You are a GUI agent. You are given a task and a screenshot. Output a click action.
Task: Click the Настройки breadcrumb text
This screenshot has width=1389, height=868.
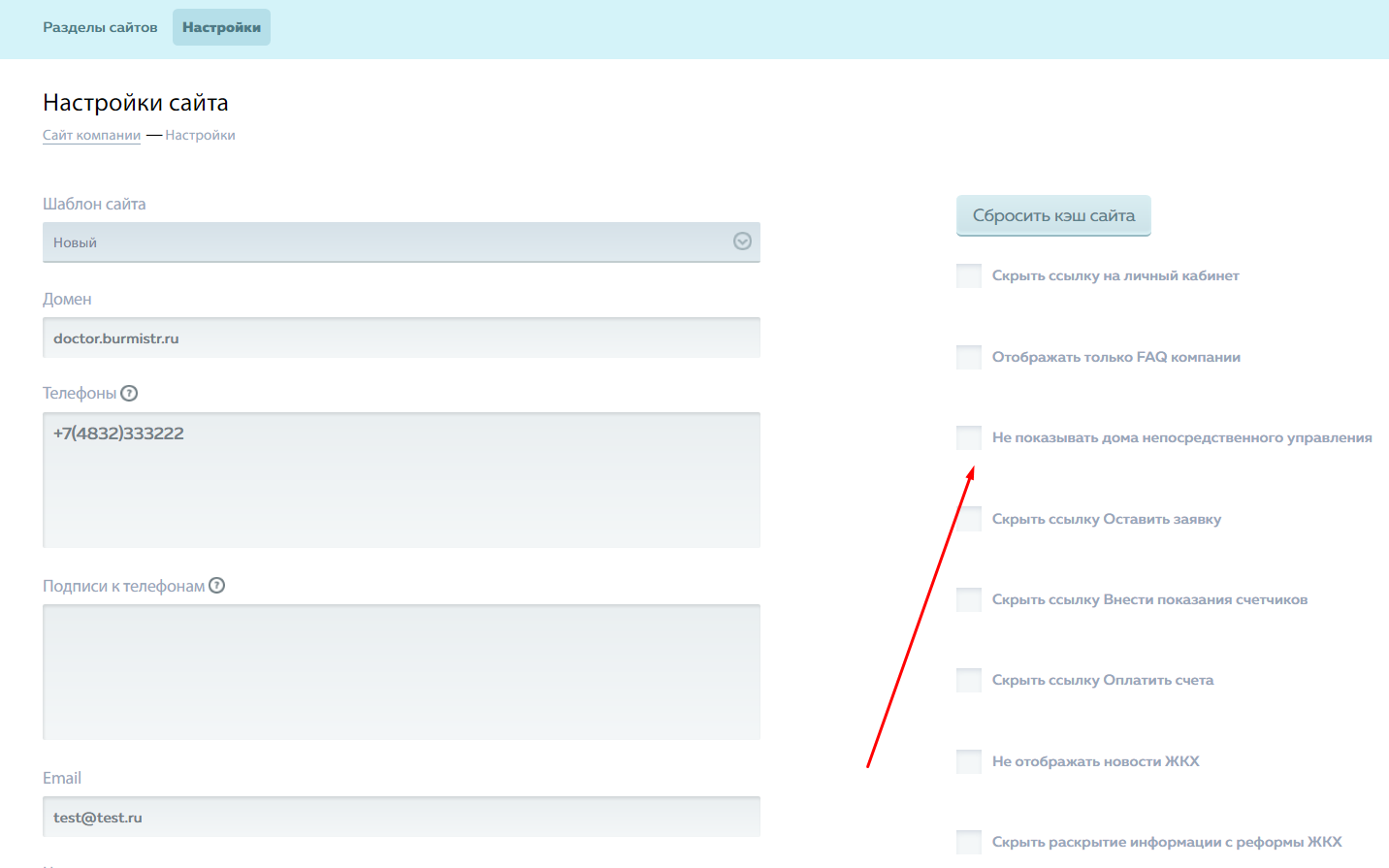[x=200, y=136]
